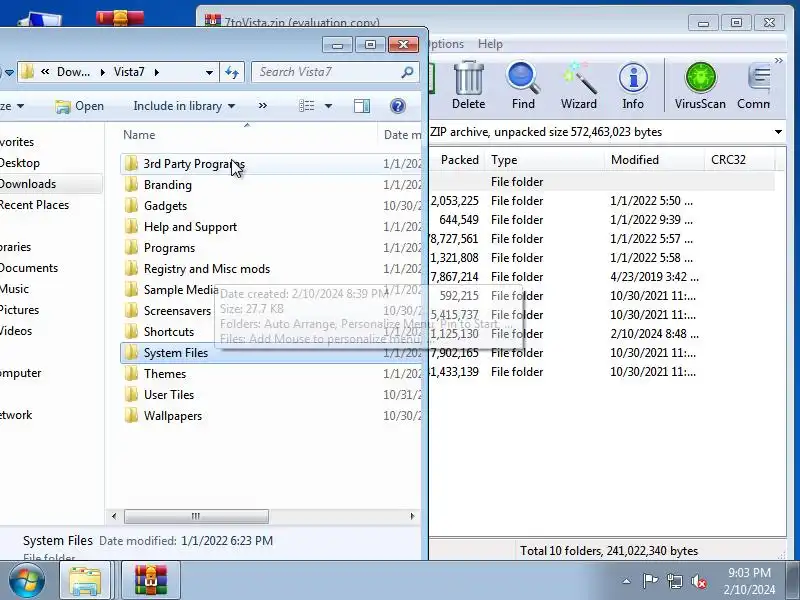
Task: Click the change view icon in Explorer
Action: tap(306, 106)
